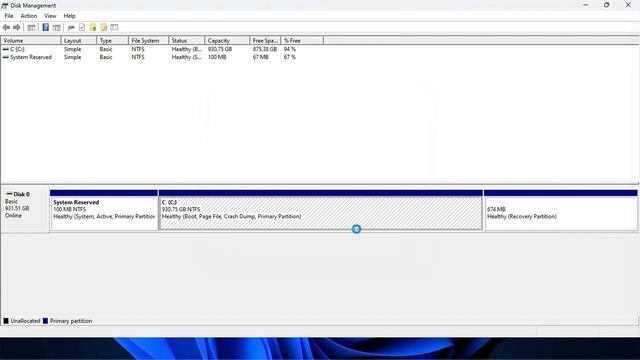Screen dimensions: 640x360
Task: Click the 875.38 GB free space cell
Action: [264, 49]
